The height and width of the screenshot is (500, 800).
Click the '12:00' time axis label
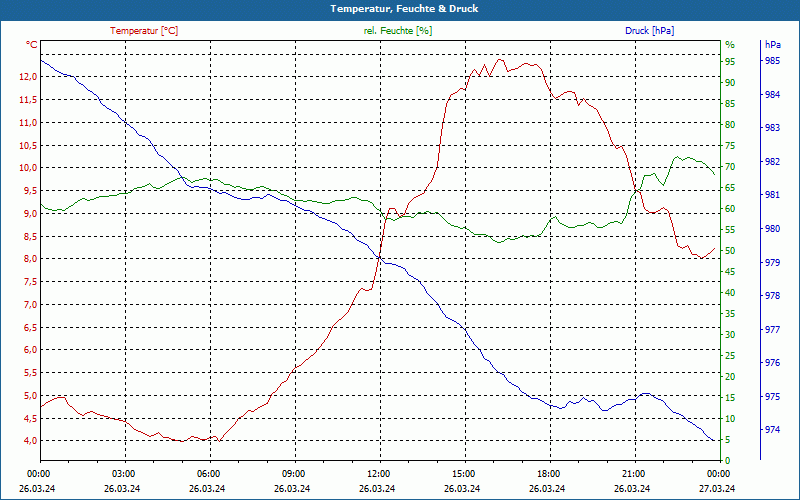[378, 474]
